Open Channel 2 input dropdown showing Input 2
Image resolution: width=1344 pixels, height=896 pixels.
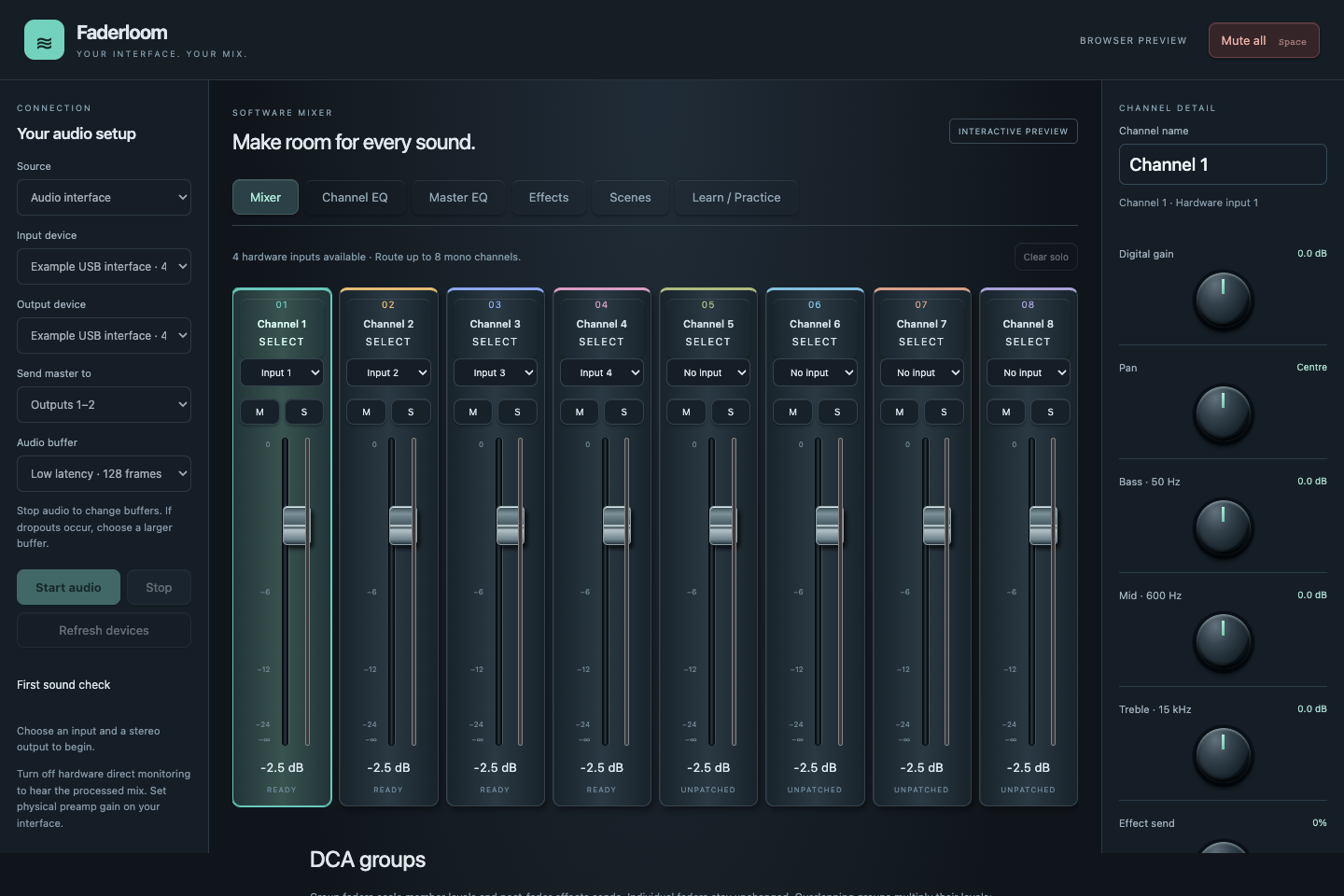388,372
